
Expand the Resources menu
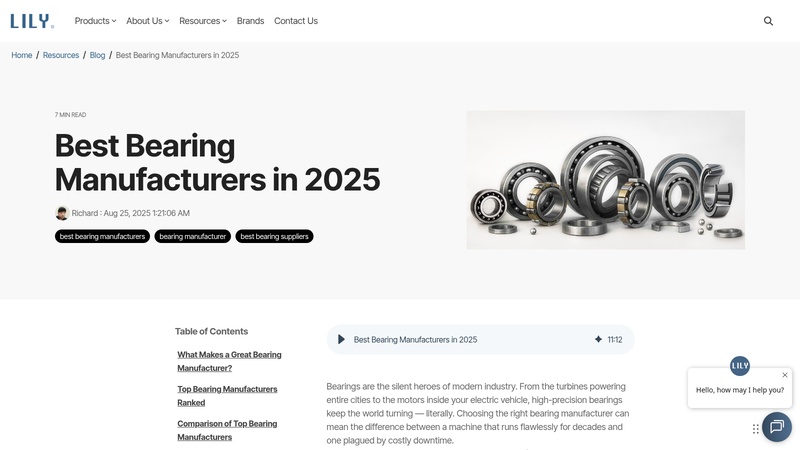[x=203, y=21]
